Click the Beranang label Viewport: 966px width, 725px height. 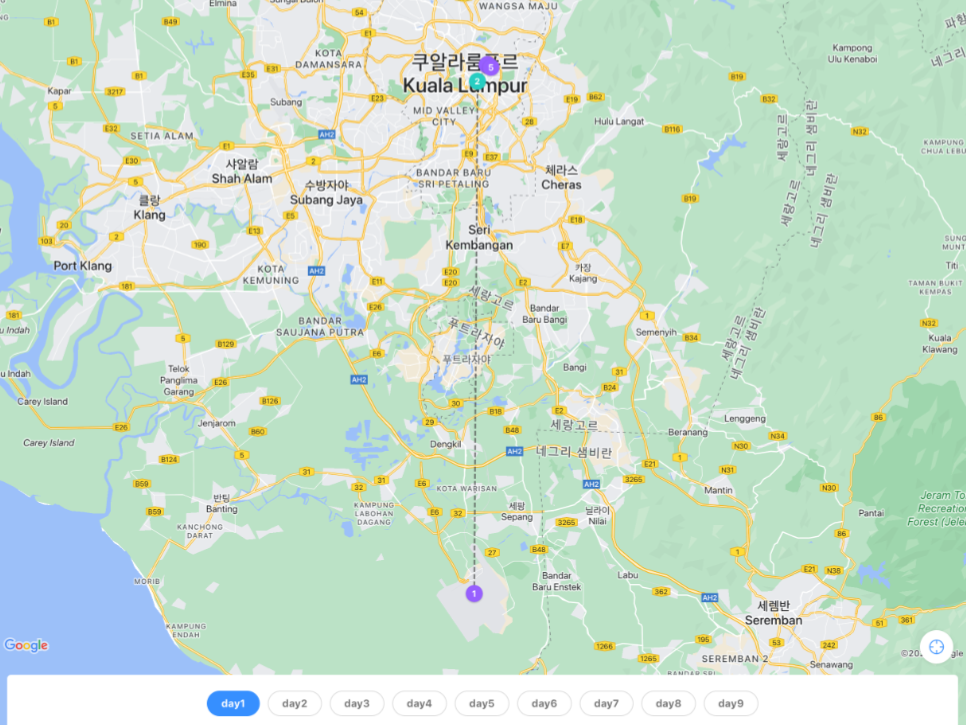(x=688, y=432)
